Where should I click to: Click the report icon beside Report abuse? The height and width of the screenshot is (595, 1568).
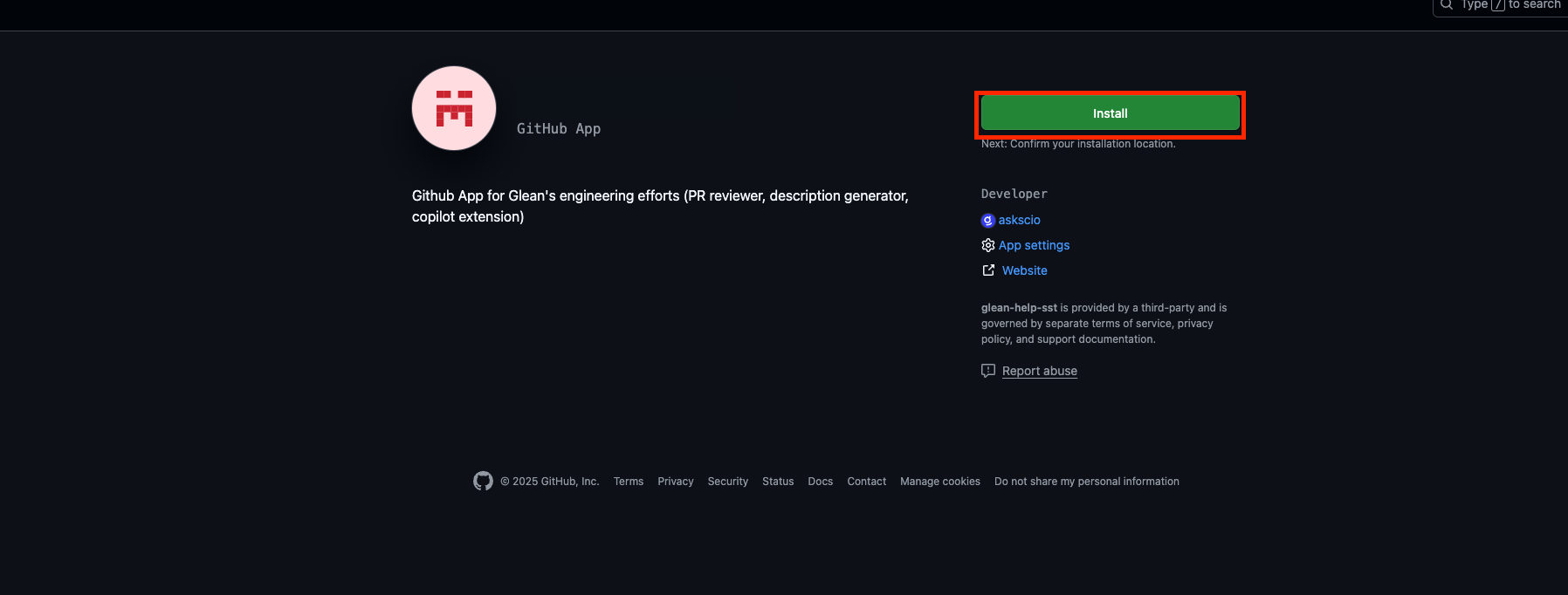987,371
